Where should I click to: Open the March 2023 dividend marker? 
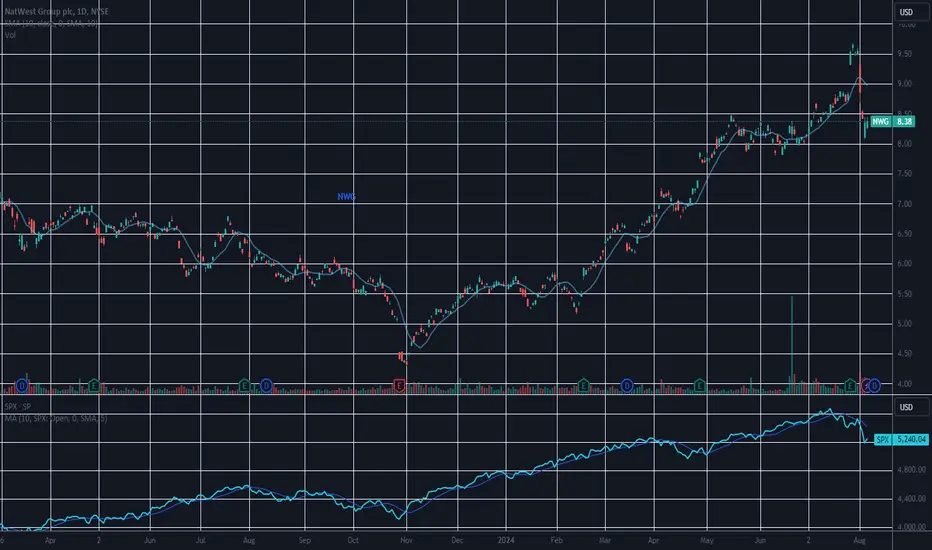(x=22, y=386)
